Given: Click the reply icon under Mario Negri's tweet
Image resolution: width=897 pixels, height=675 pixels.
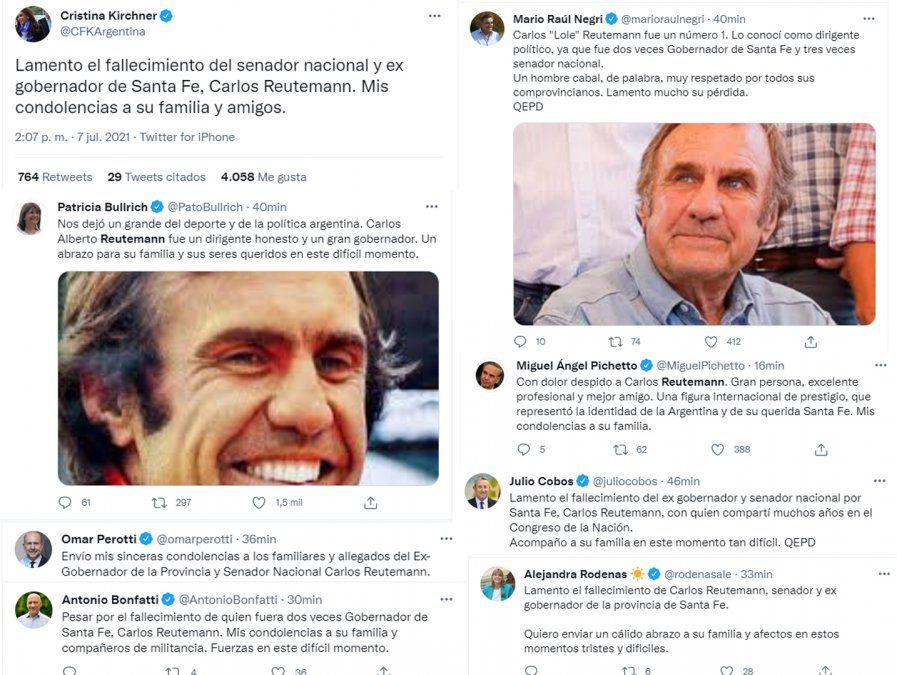Looking at the screenshot, I should 521,341.
